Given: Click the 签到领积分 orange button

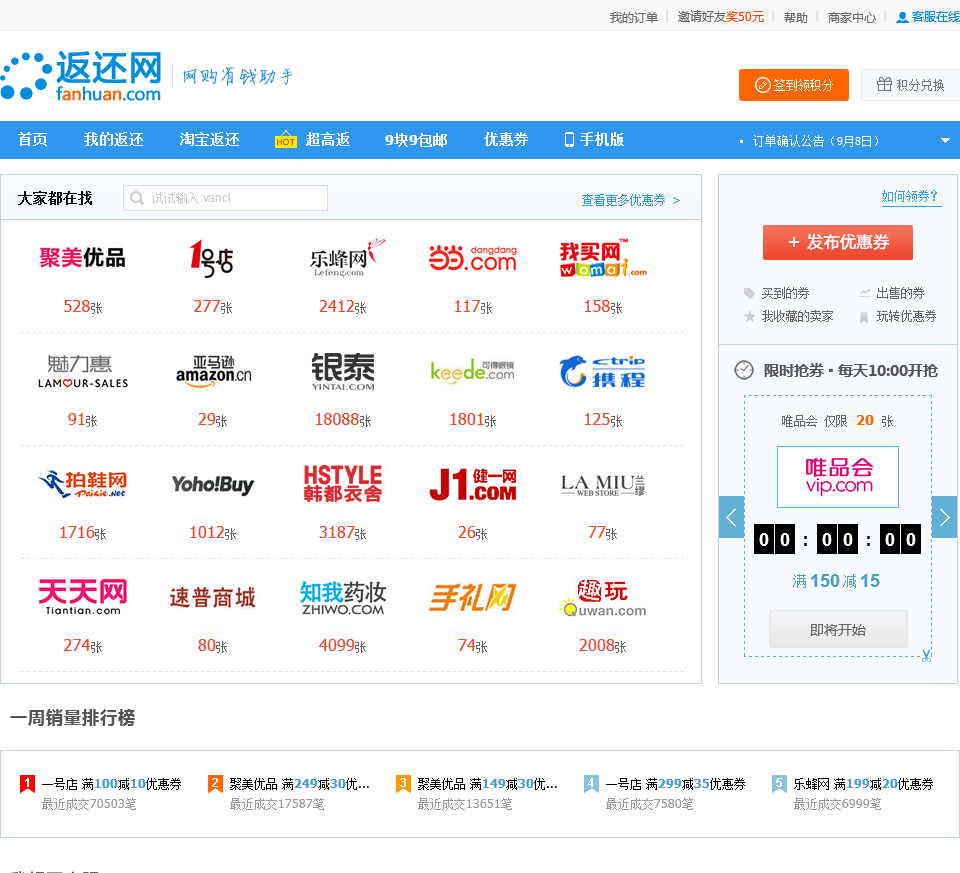Looking at the screenshot, I should [x=793, y=85].
